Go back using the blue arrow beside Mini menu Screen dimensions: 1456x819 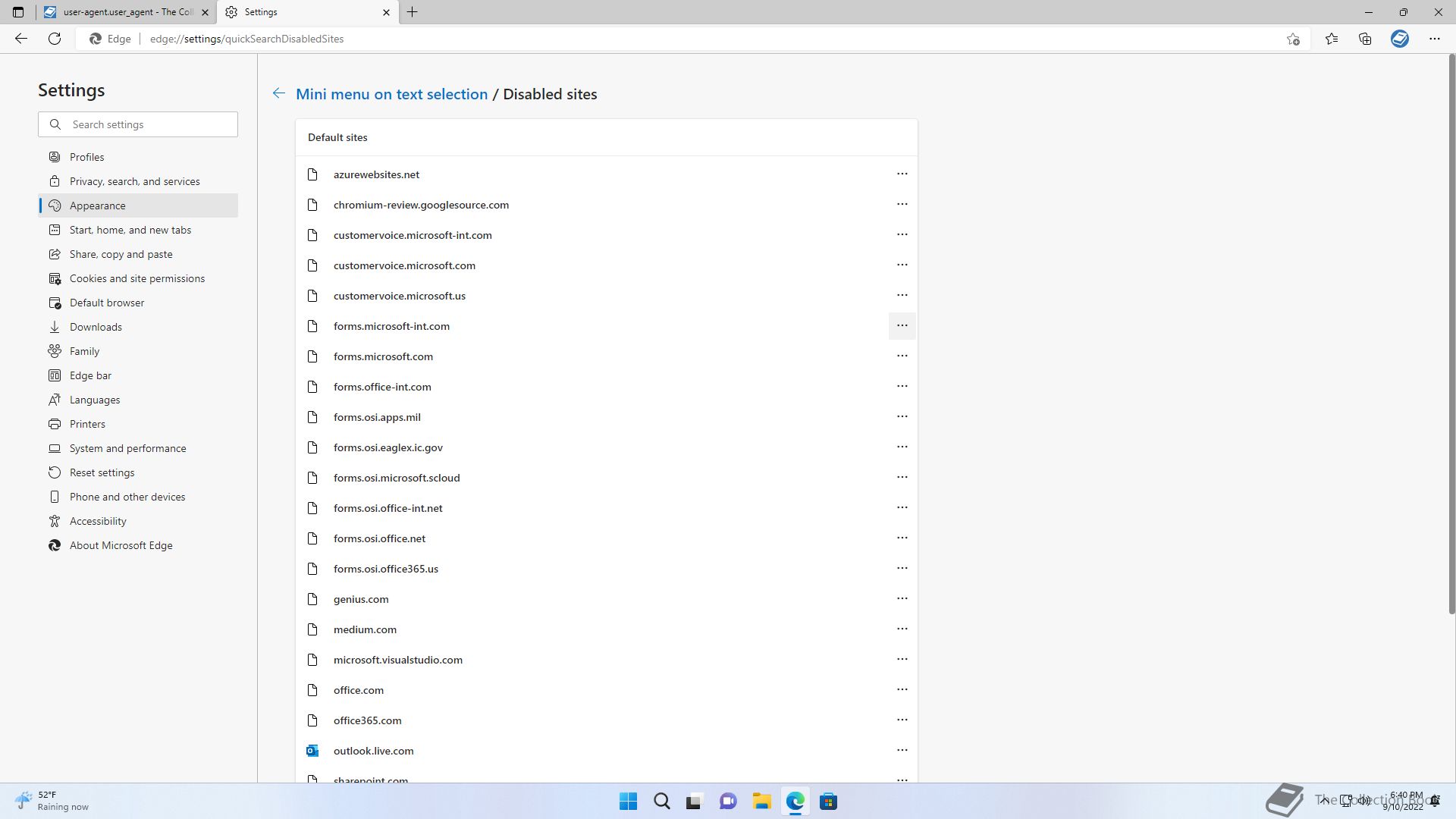(279, 93)
